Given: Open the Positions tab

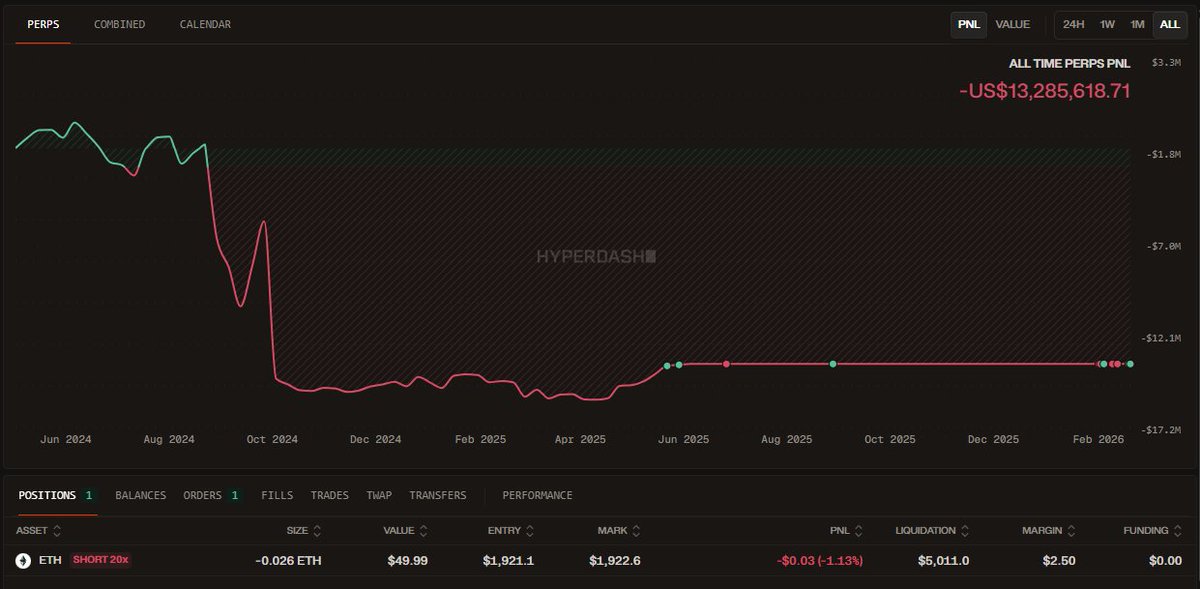Looking at the screenshot, I should point(56,495).
